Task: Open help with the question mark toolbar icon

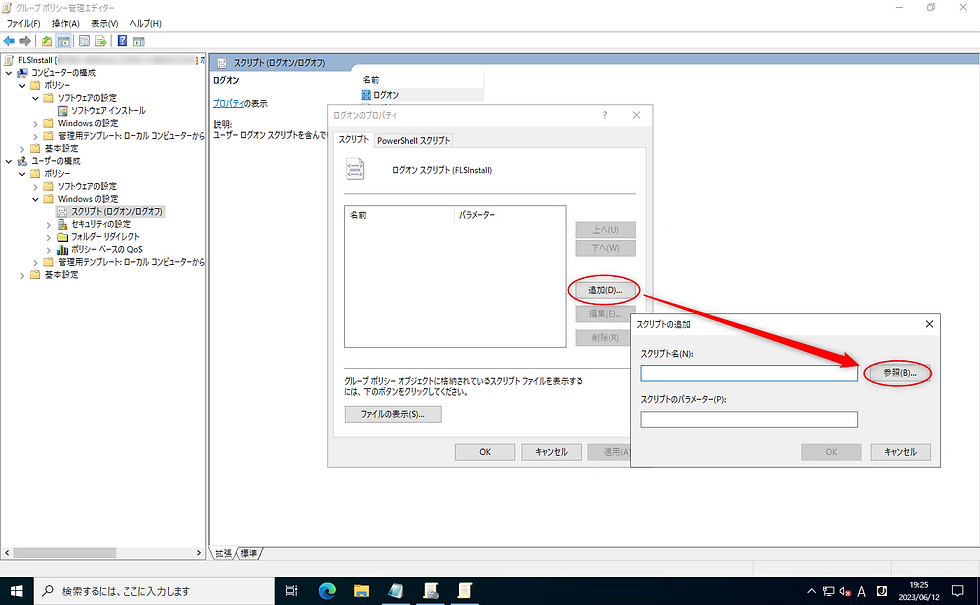Action: 122,41
